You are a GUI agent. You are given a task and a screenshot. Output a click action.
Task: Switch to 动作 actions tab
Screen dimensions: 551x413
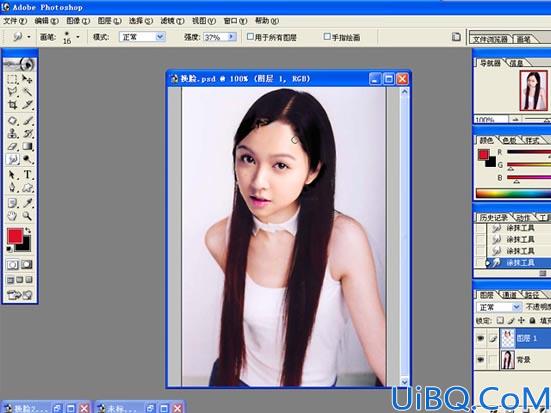523,218
